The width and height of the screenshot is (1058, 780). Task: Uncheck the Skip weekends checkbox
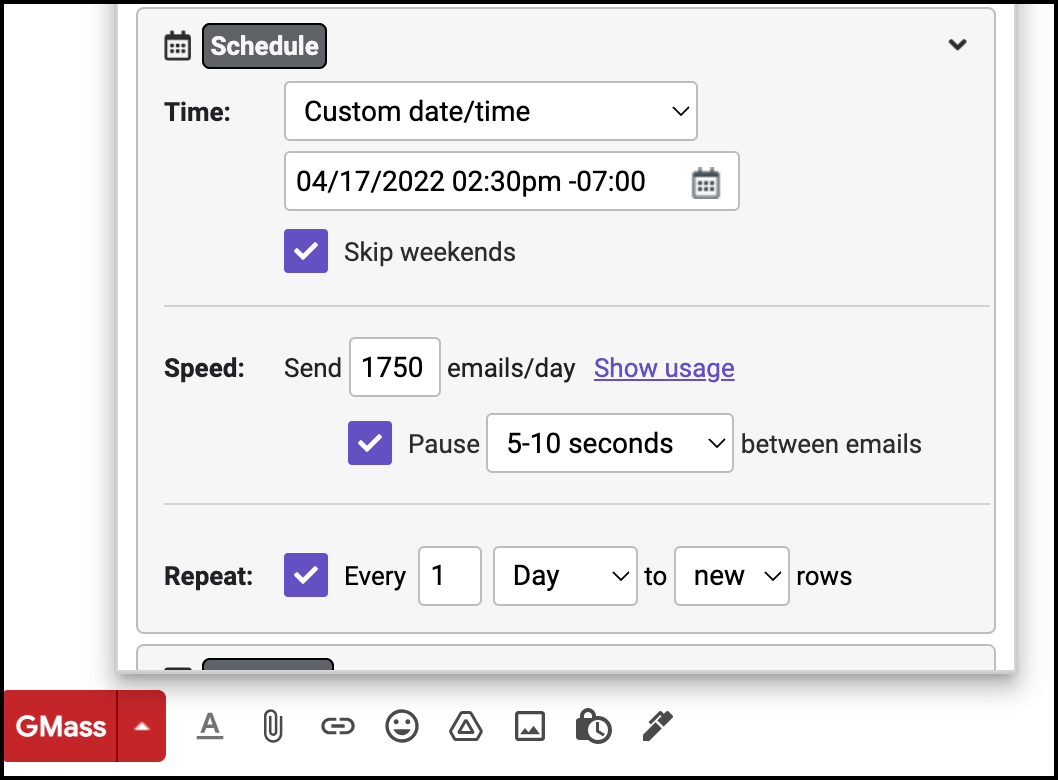pyautogui.click(x=306, y=251)
